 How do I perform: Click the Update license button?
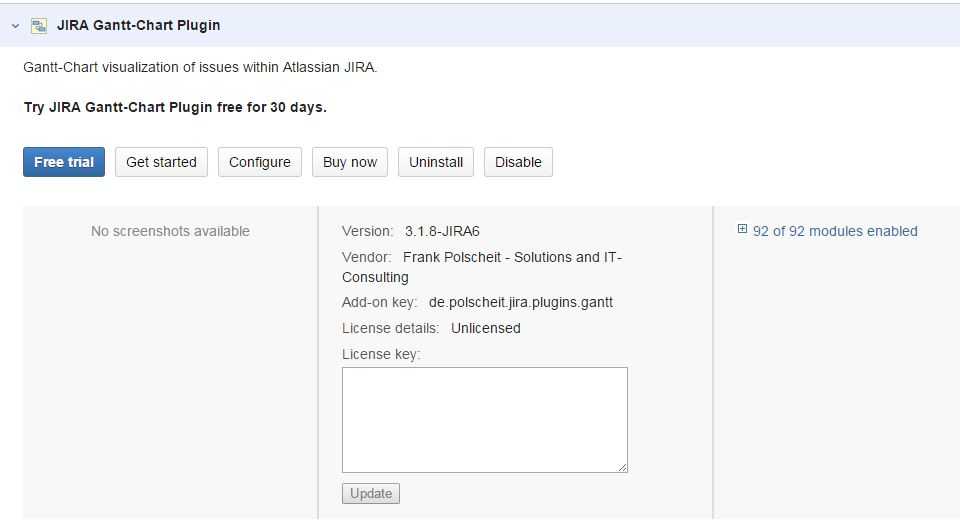point(371,494)
